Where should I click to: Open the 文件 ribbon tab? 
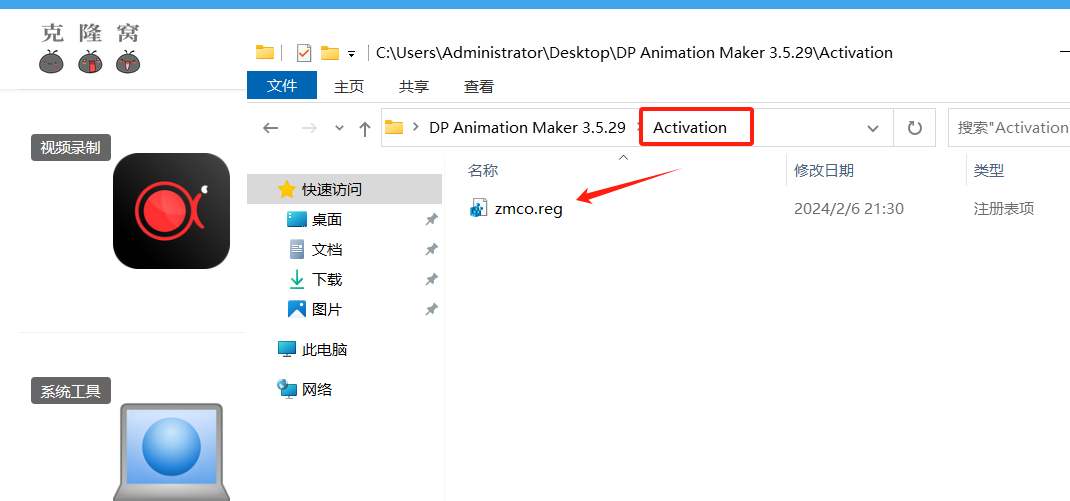tap(282, 86)
